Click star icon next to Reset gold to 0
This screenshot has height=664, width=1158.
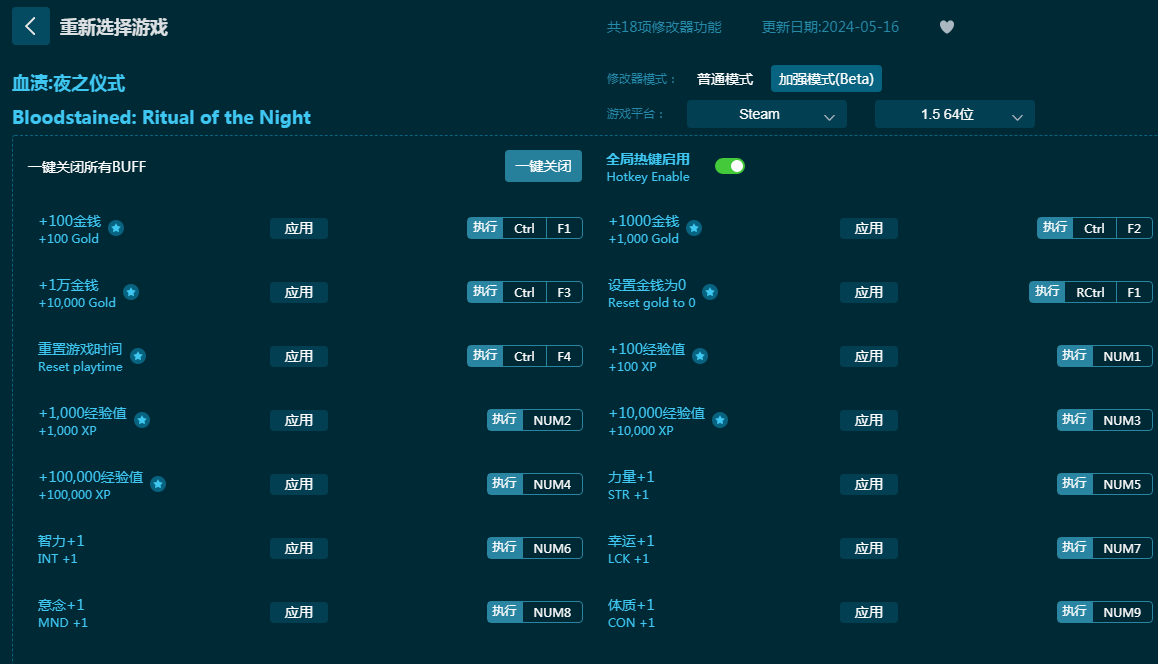710,292
